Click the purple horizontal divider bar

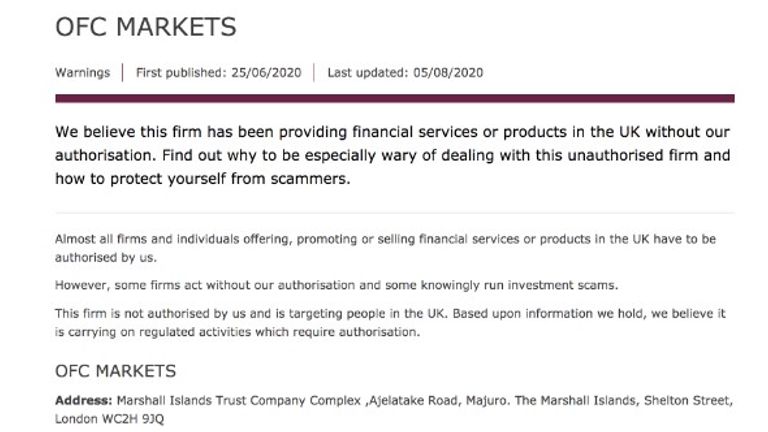[x=395, y=98]
